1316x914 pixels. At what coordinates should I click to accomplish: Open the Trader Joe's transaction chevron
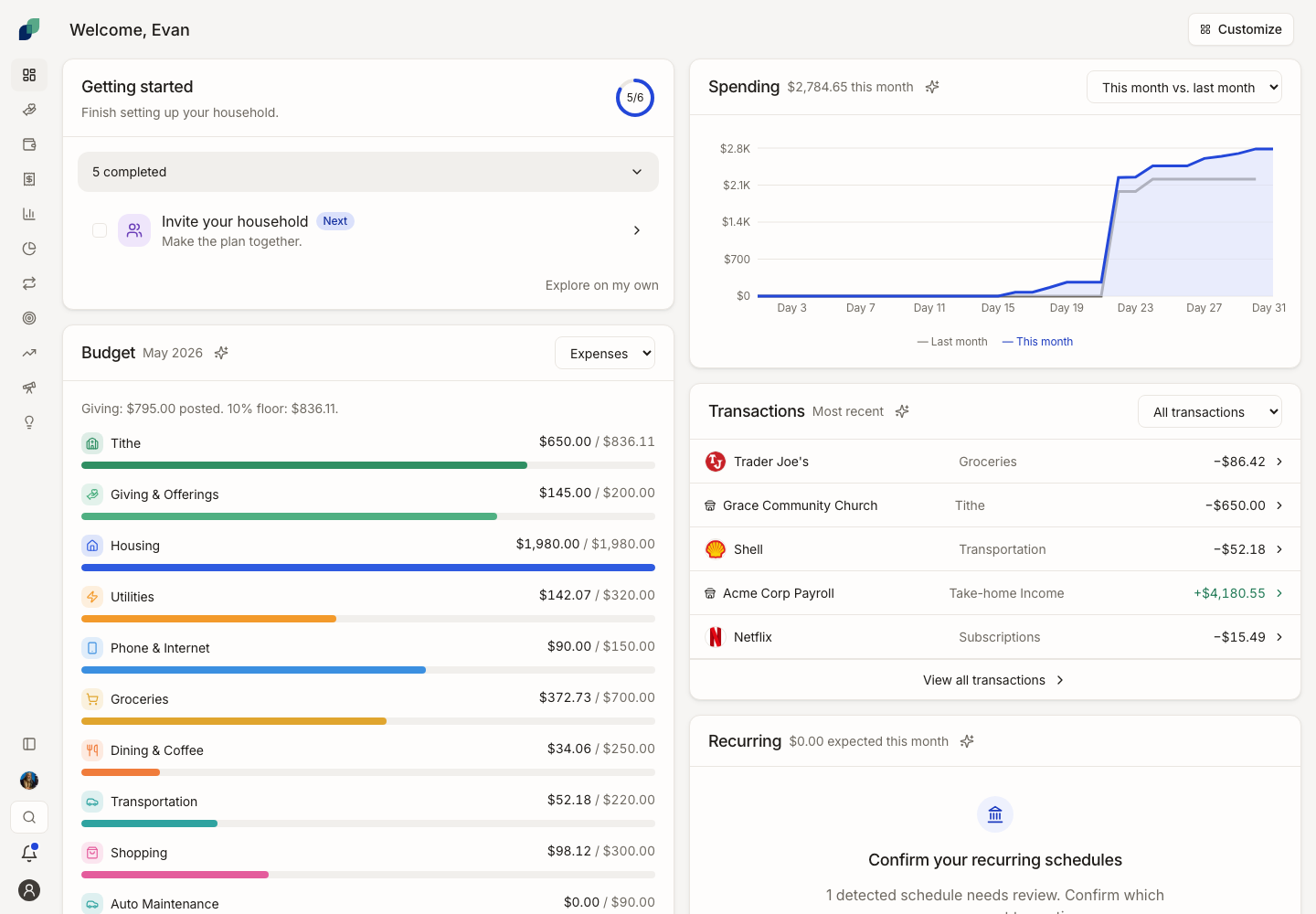(x=1279, y=462)
